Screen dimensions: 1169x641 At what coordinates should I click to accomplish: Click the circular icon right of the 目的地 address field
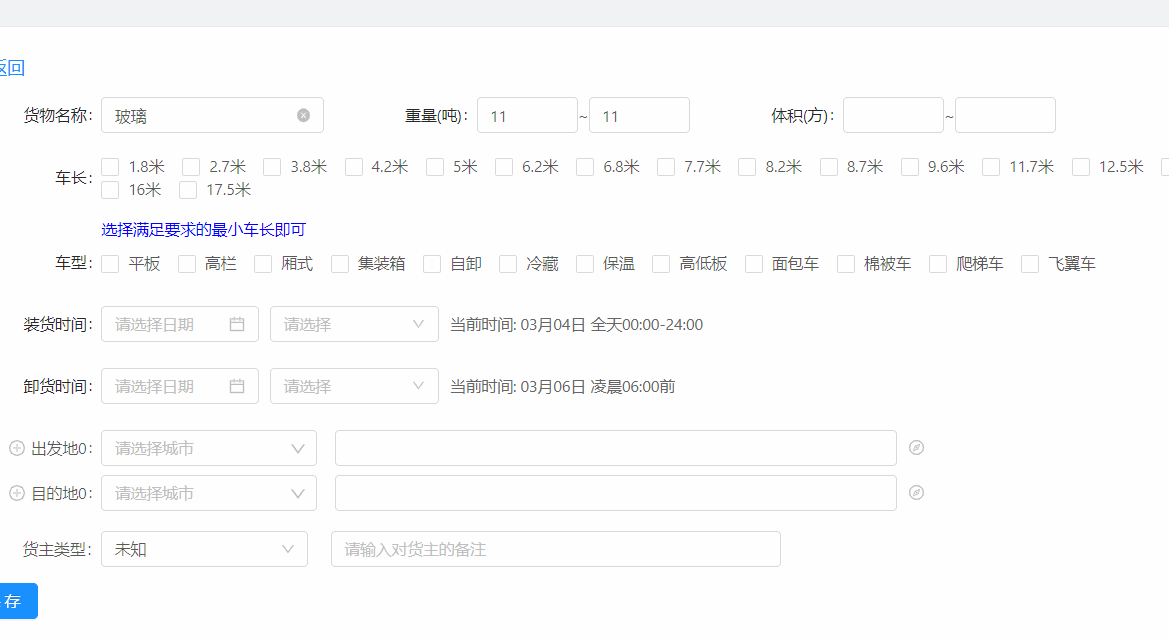916,492
